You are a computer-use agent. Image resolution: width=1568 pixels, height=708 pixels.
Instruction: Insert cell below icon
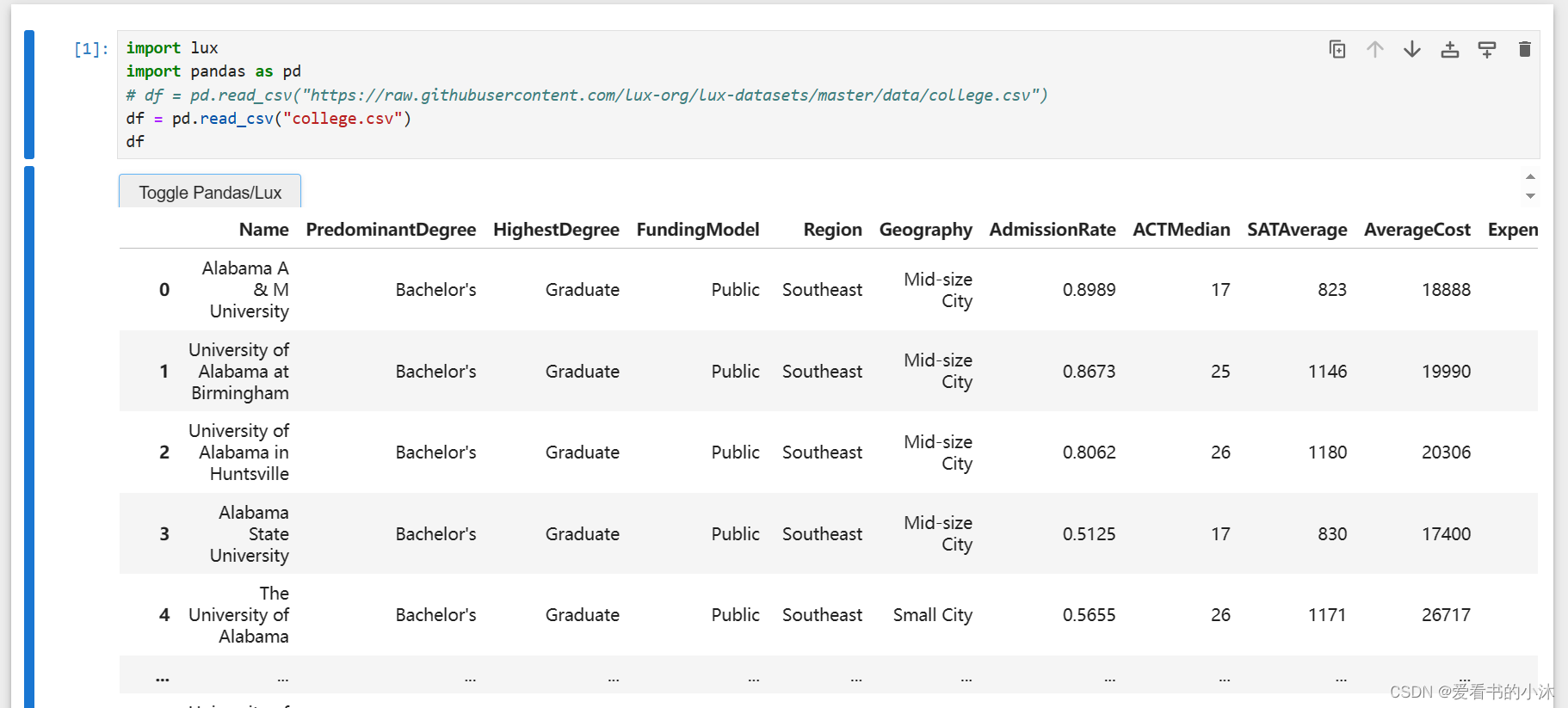tap(1487, 49)
